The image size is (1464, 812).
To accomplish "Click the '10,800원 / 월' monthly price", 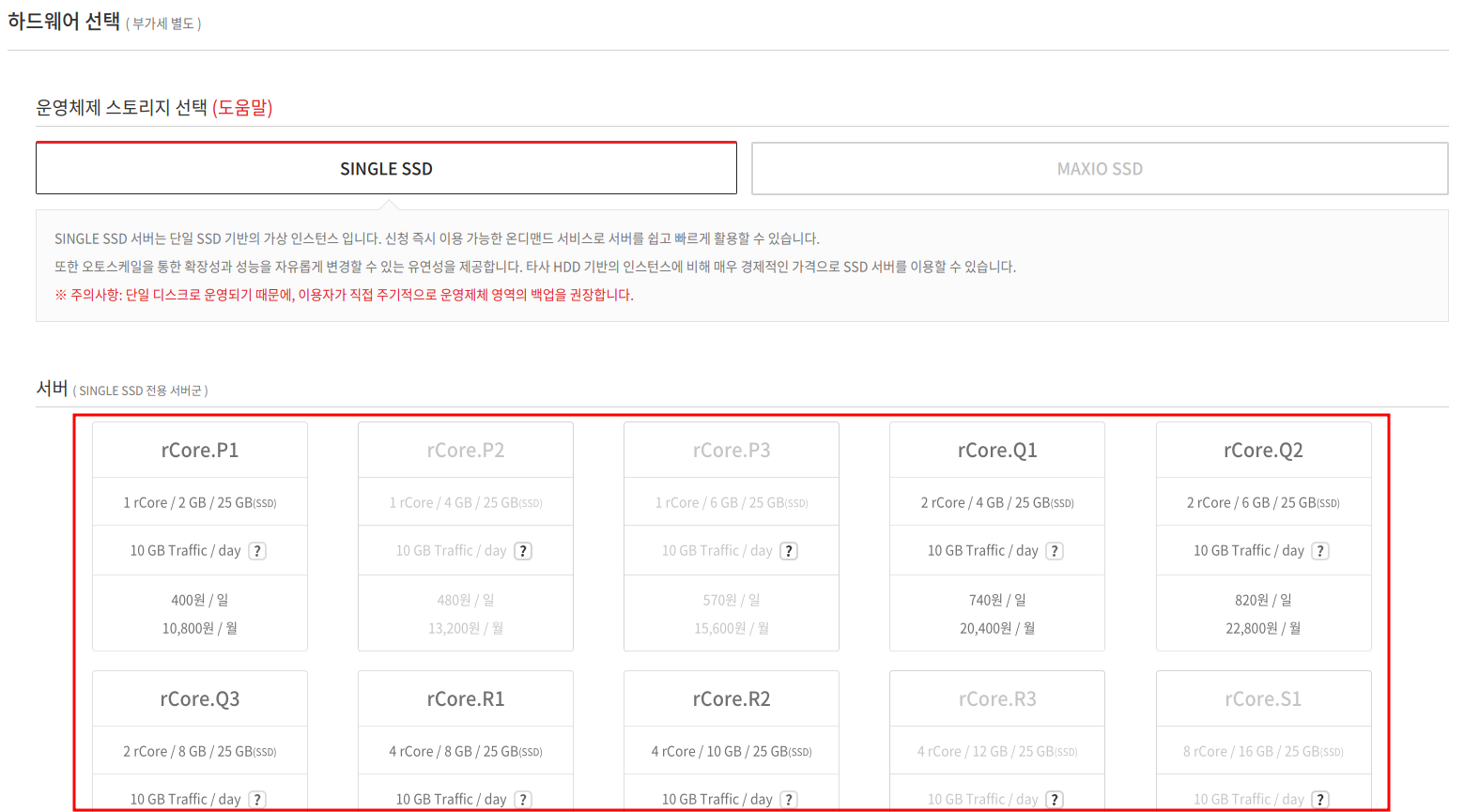I will [200, 628].
